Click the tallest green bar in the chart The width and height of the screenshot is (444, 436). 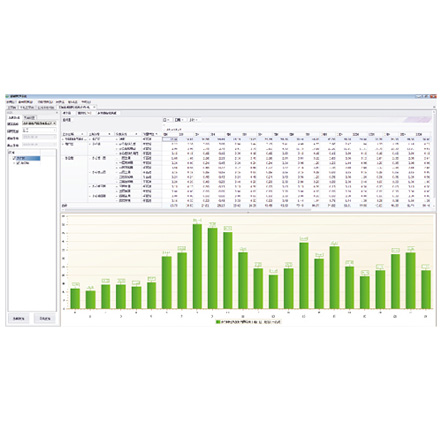coord(197,266)
